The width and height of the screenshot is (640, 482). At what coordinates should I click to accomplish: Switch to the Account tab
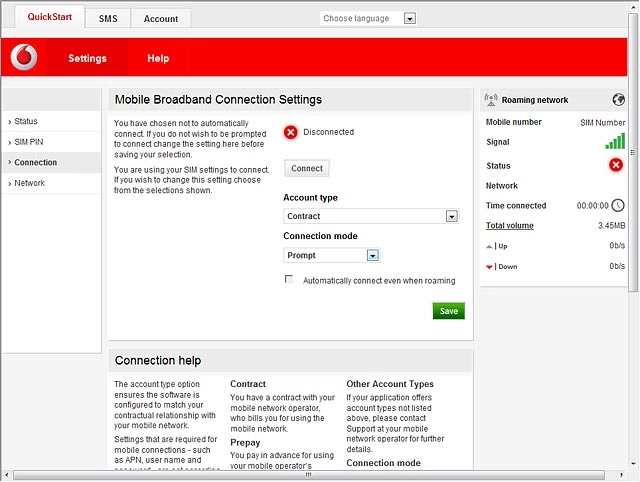(161, 19)
